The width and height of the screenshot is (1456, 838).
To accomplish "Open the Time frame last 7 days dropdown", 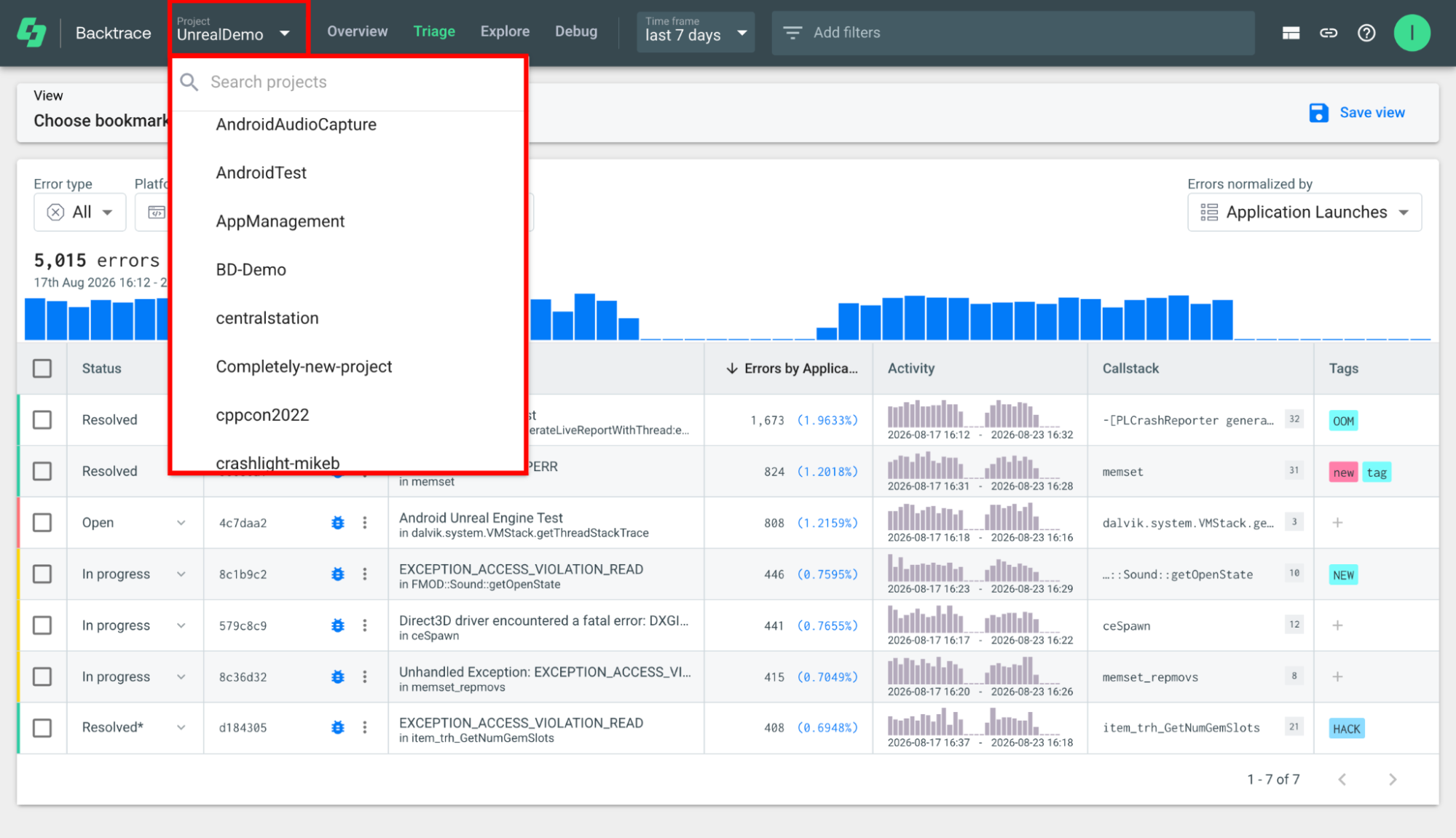I will 696,32.
